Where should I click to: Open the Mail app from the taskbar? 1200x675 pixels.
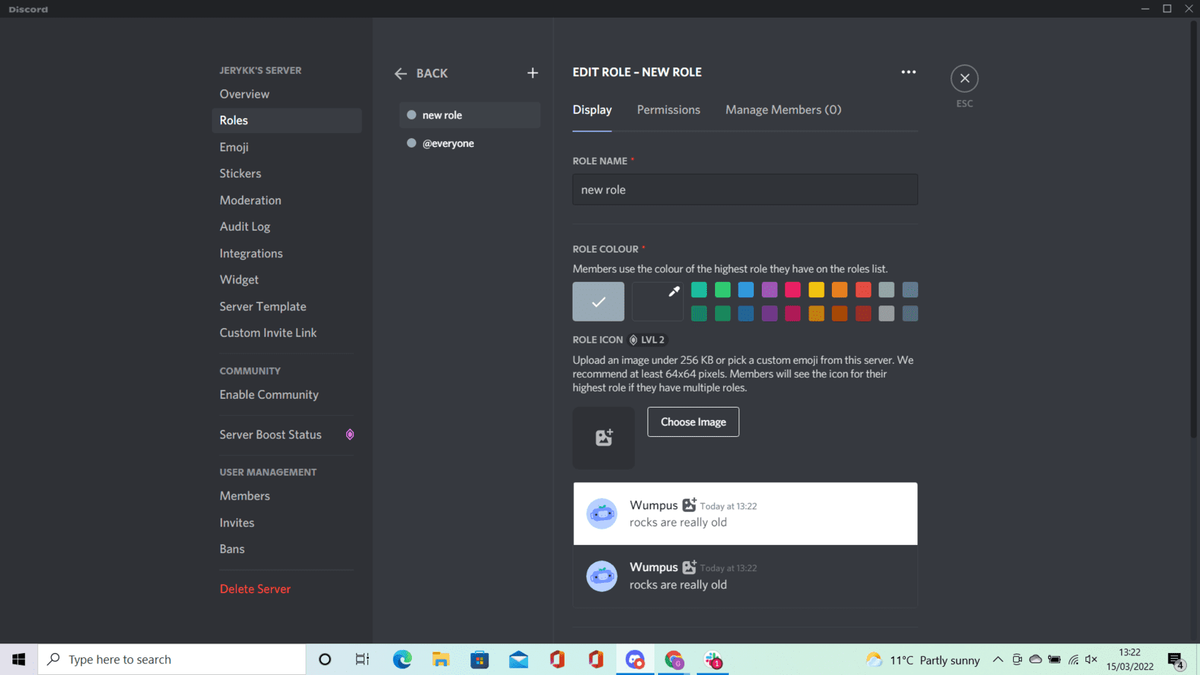tap(518, 659)
